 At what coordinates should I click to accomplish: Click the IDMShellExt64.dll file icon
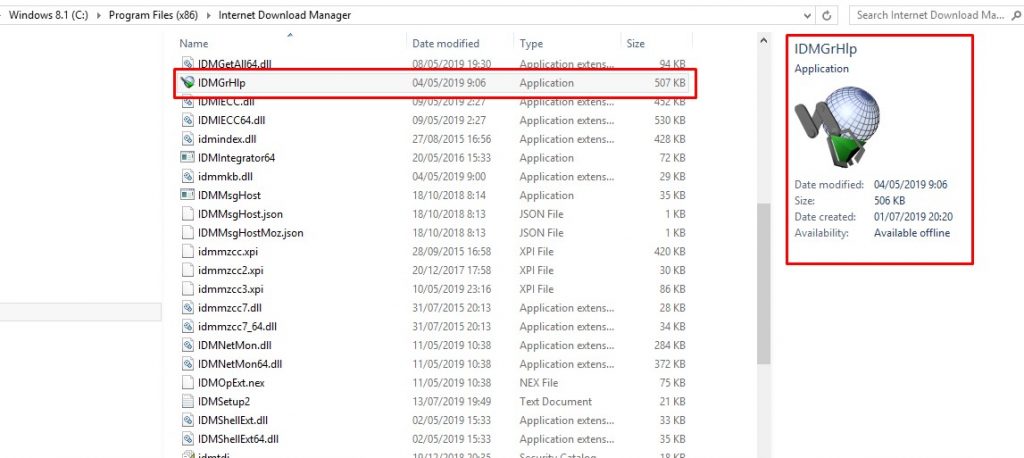[188, 439]
